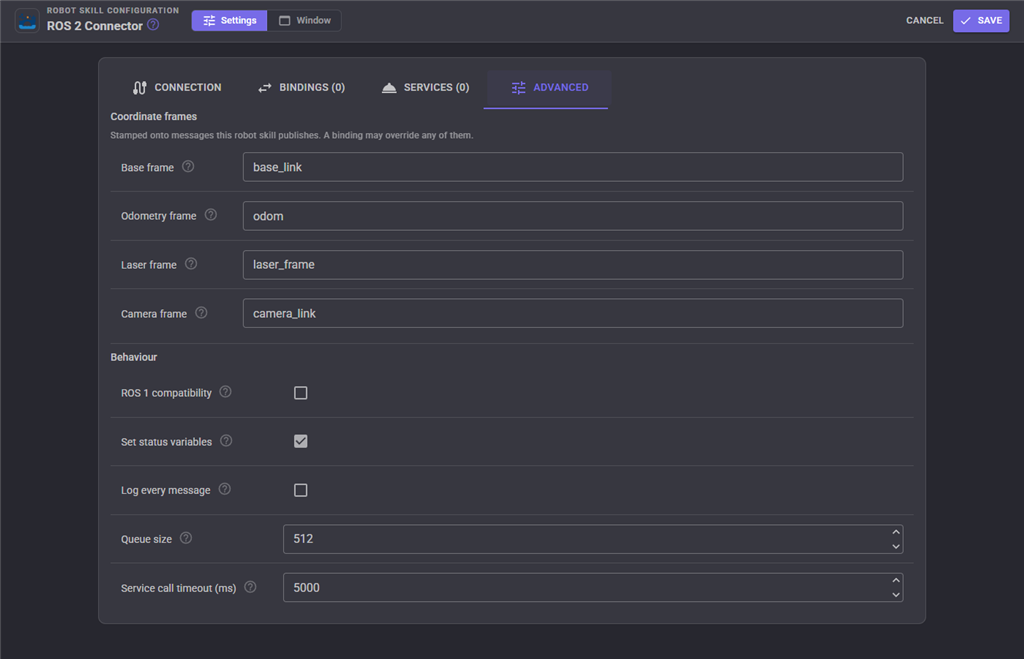
Task: Show help for Queue size
Action: click(x=186, y=538)
